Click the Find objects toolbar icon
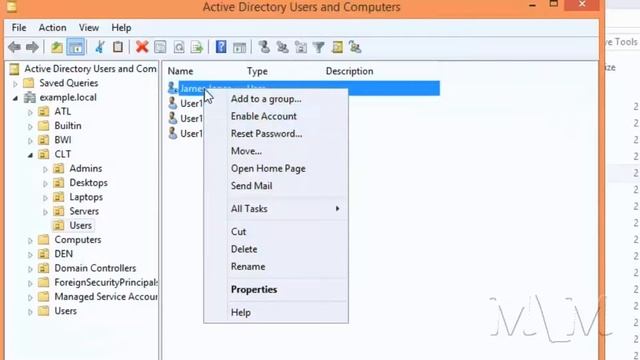Image resolution: width=640 pixels, height=360 pixels. pos(337,47)
